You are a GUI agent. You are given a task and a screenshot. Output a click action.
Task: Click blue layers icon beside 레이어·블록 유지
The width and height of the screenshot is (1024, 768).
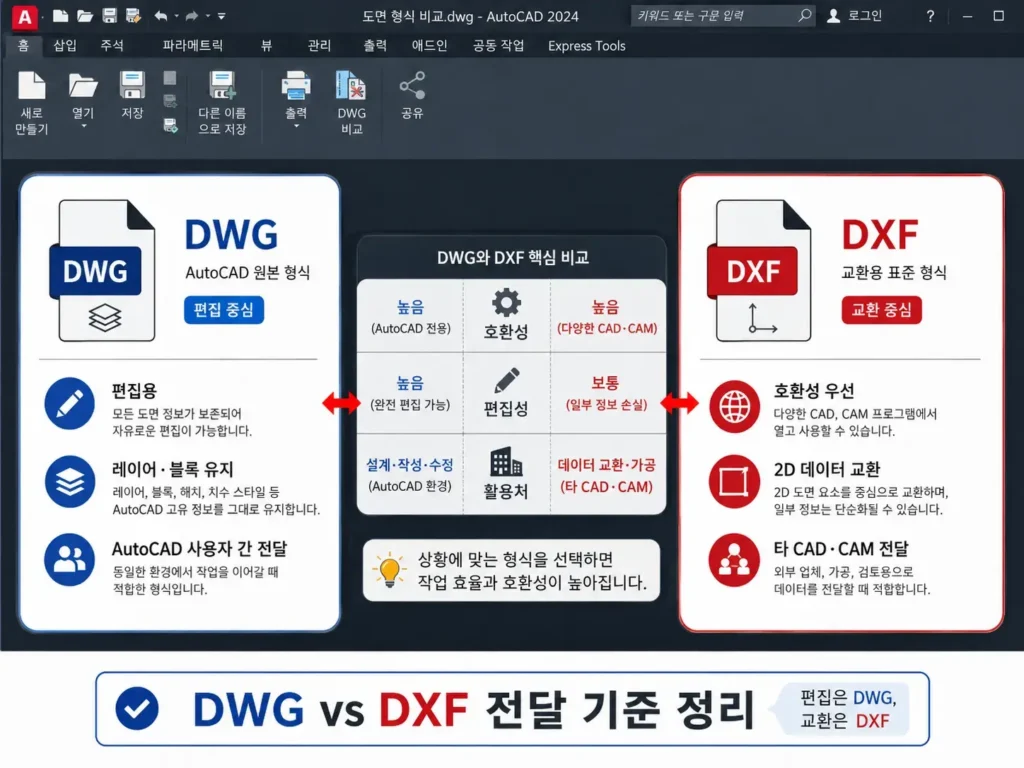(70, 481)
